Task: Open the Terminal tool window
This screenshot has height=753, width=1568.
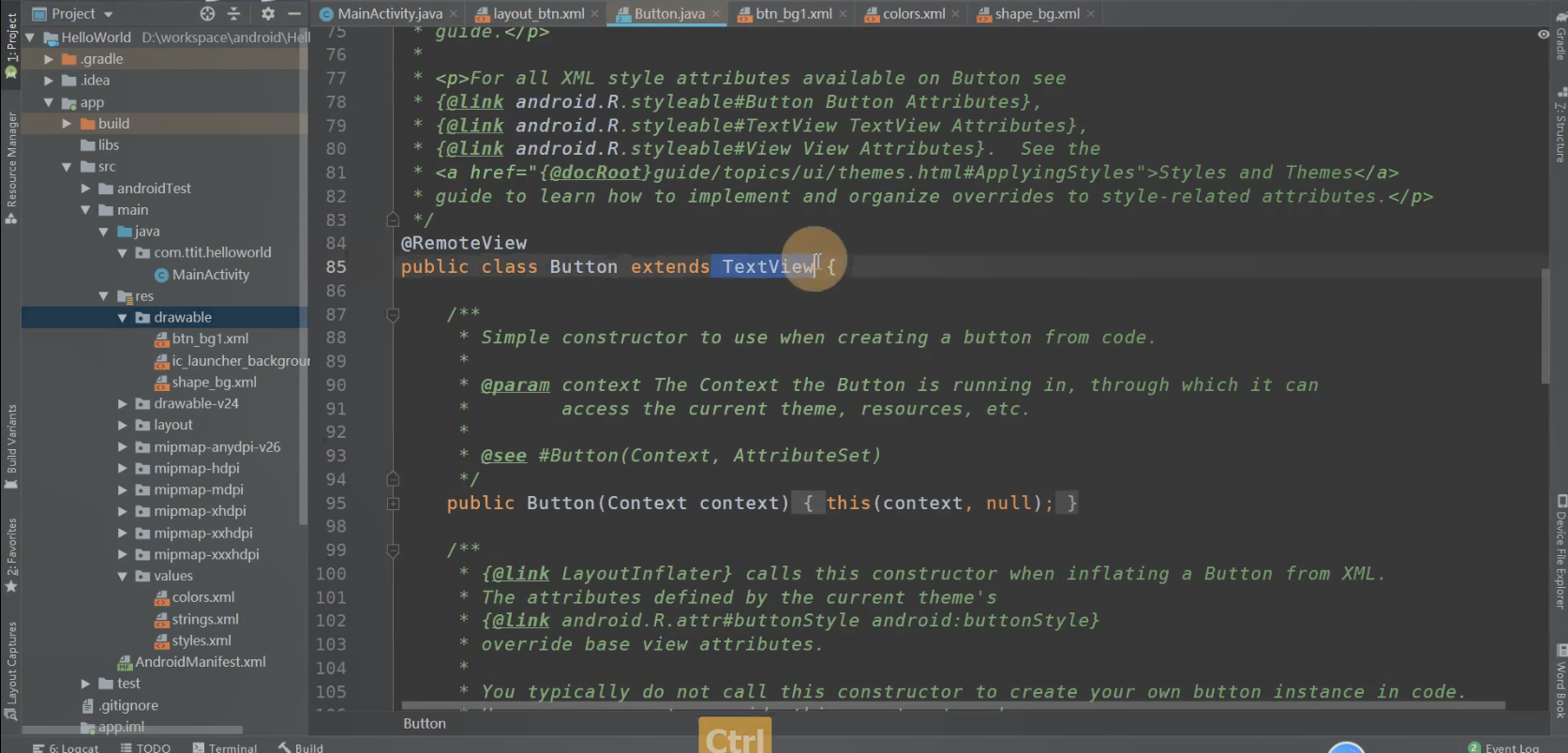Action: (224, 747)
